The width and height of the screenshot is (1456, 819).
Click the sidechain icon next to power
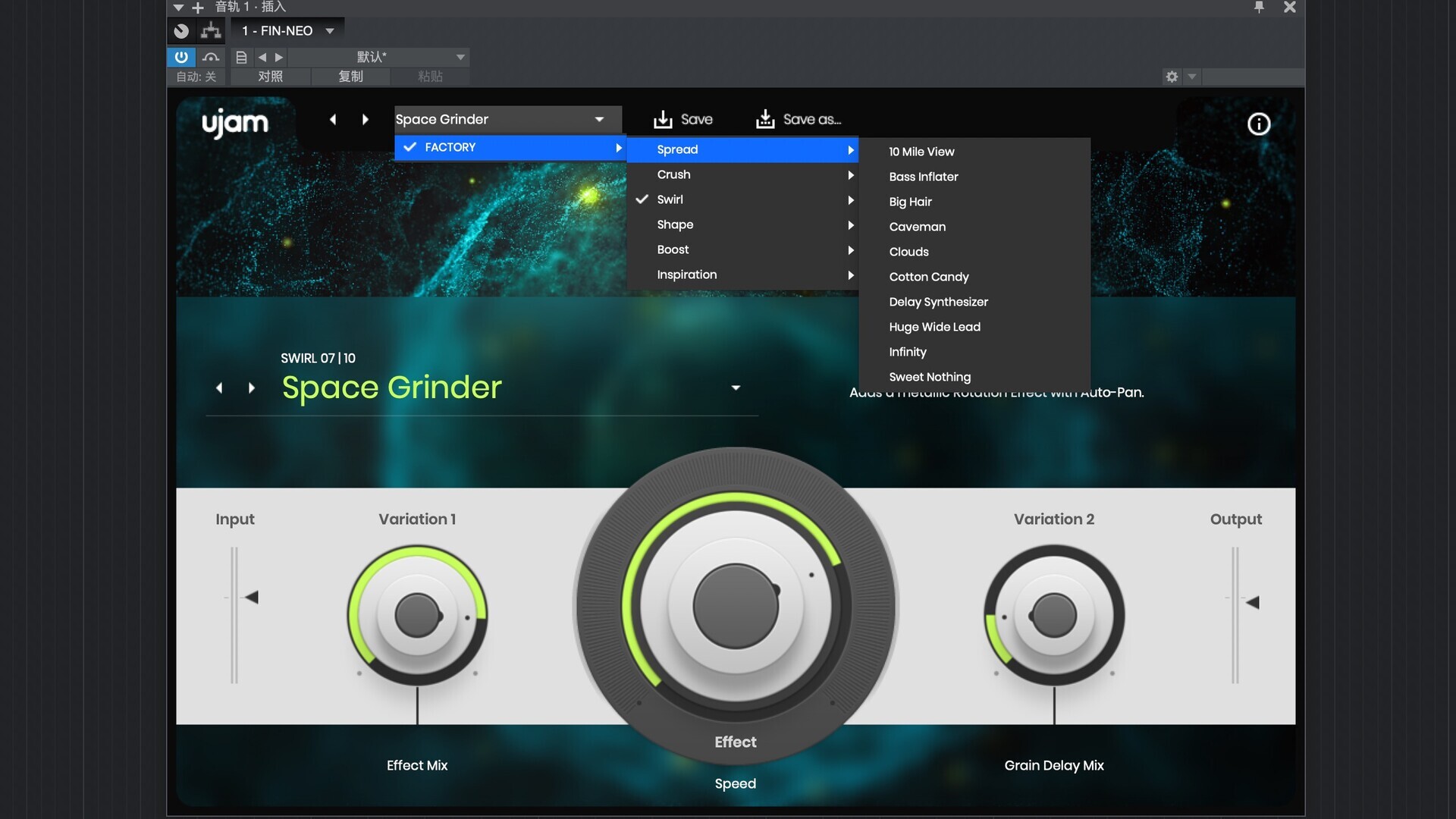211,57
